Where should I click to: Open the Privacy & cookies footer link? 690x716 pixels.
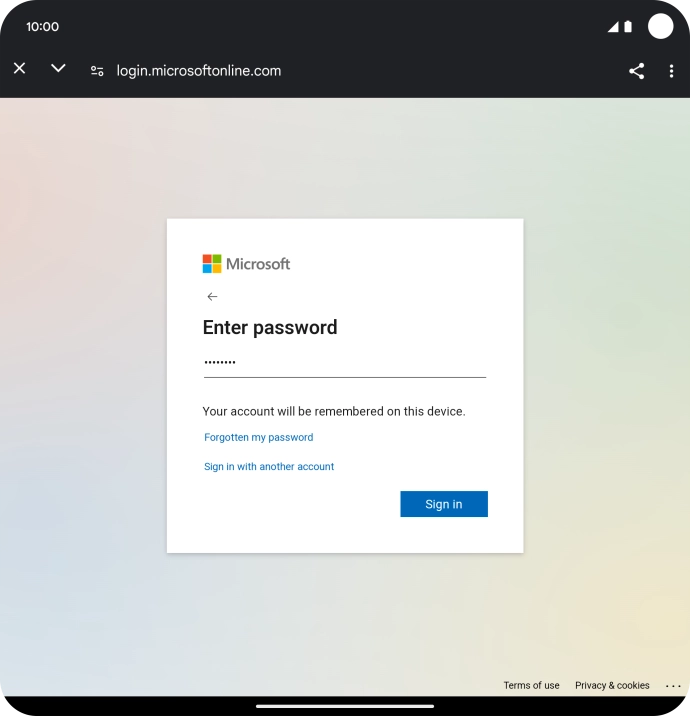click(x=612, y=686)
